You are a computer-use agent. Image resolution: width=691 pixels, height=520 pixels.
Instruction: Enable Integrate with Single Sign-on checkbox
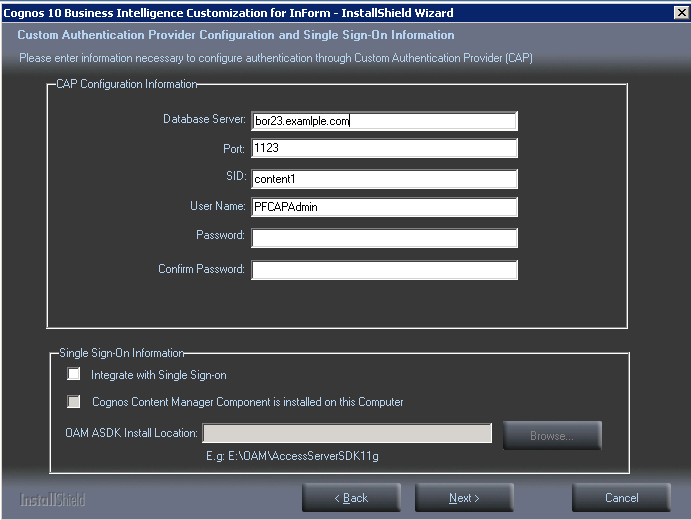point(74,374)
